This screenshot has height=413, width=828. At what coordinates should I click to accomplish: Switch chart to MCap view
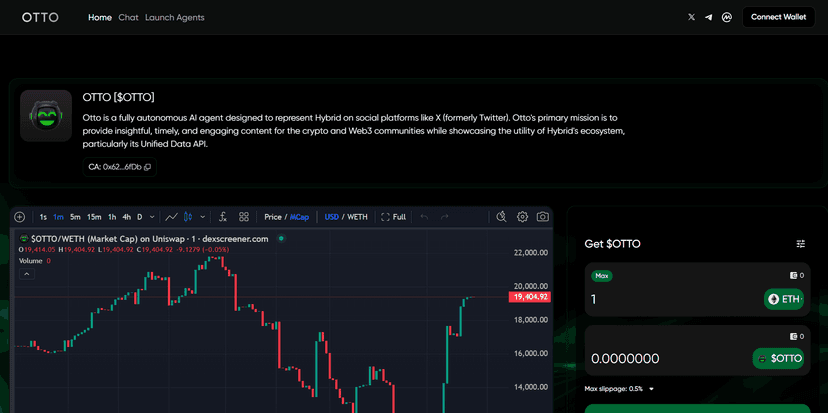tap(300, 217)
